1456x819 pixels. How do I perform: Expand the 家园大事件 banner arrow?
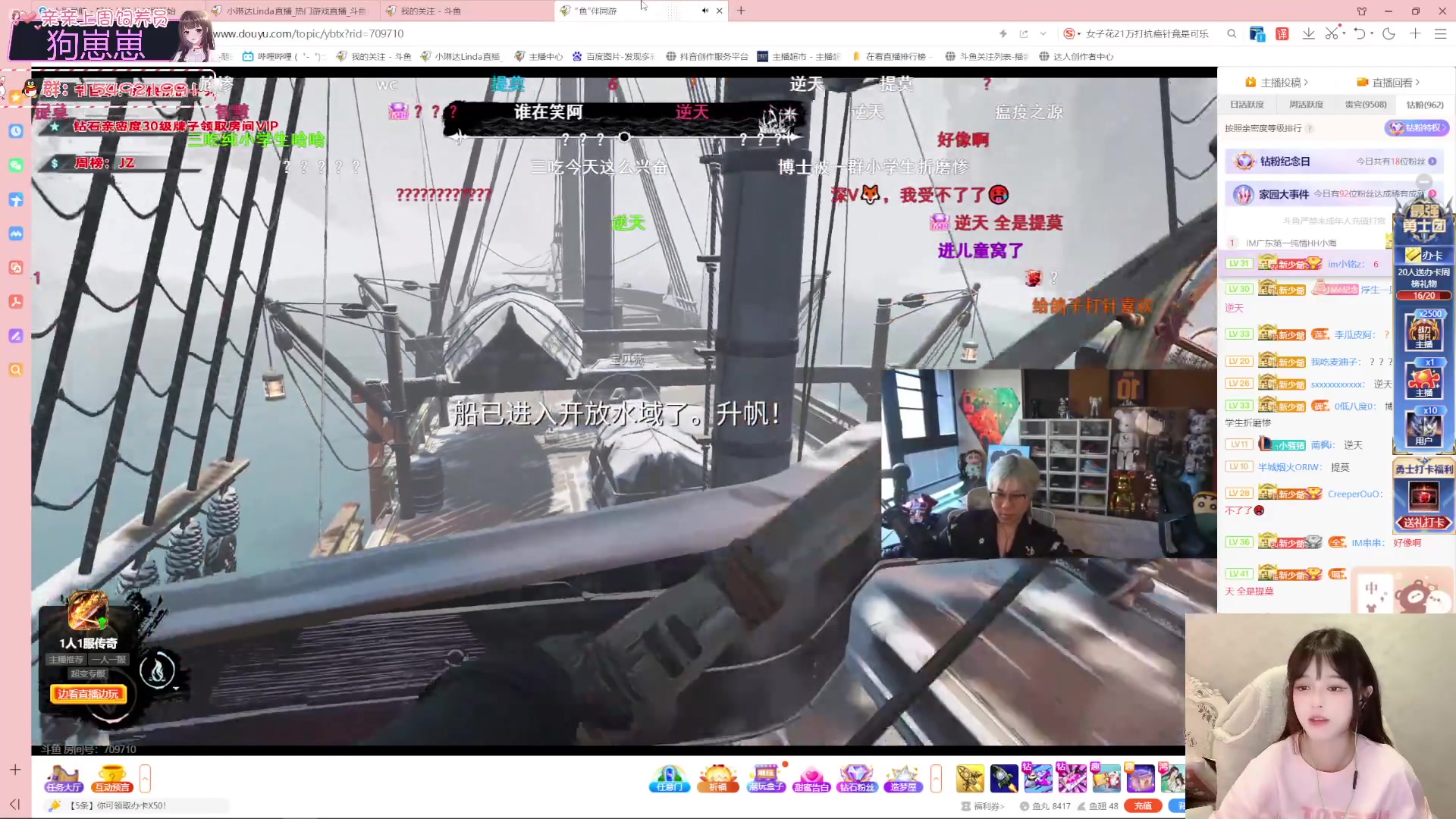click(1432, 194)
